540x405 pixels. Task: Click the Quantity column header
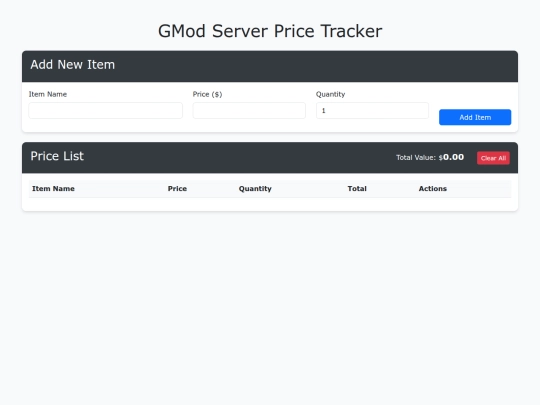[x=255, y=189]
